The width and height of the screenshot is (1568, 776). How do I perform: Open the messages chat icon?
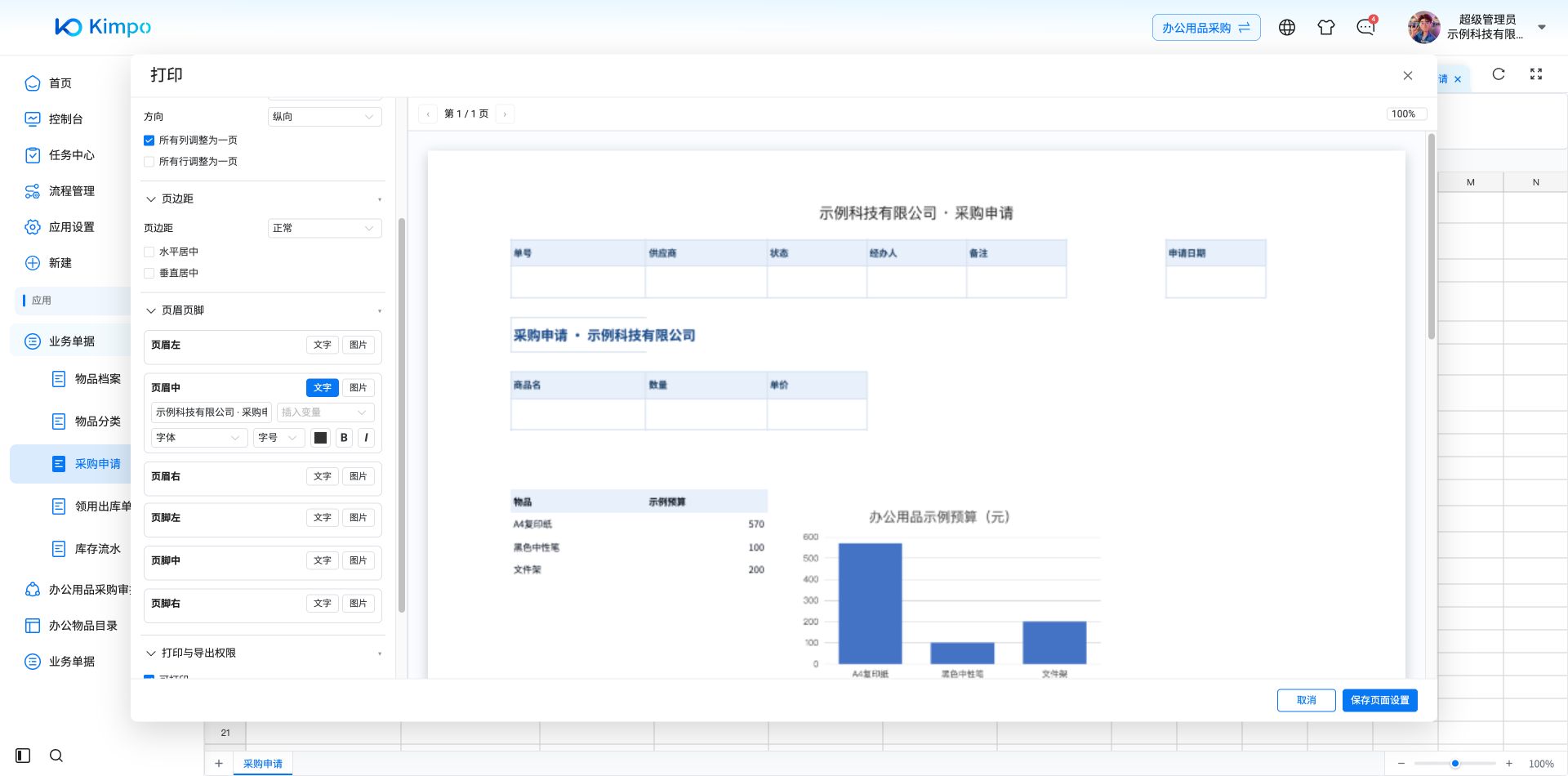pyautogui.click(x=1365, y=28)
